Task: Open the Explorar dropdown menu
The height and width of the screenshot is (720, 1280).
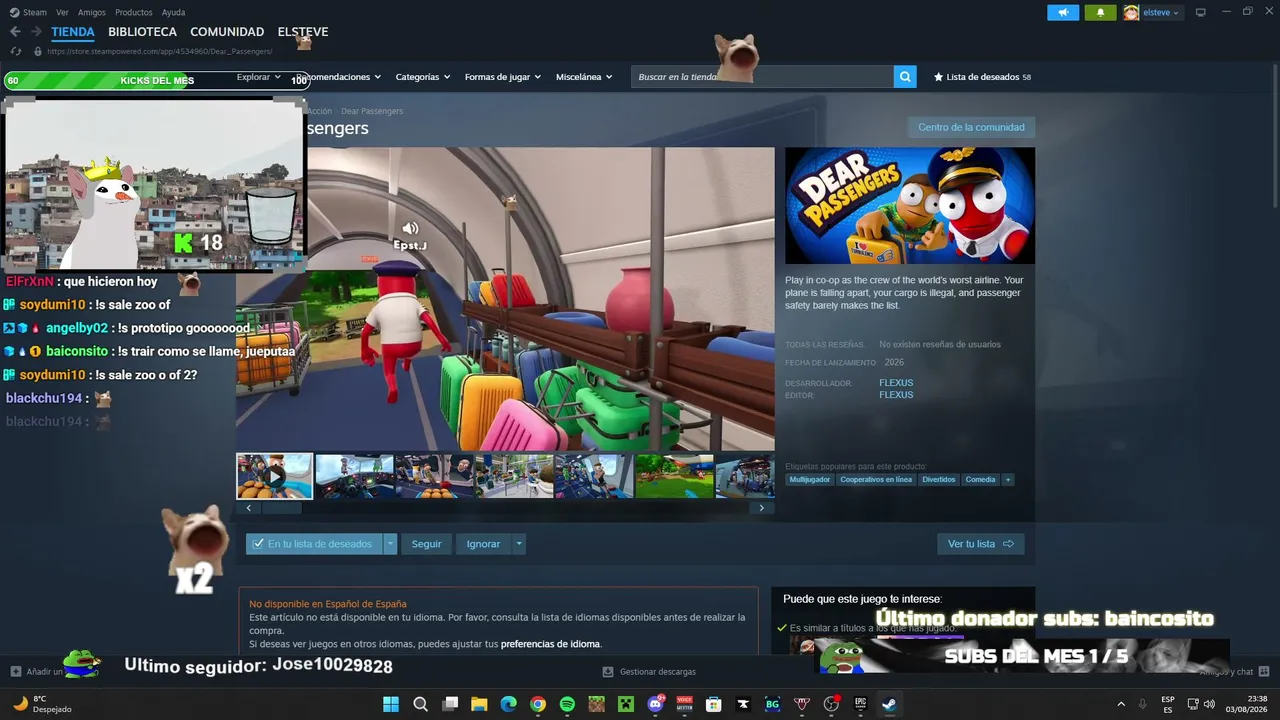Action: pos(259,77)
